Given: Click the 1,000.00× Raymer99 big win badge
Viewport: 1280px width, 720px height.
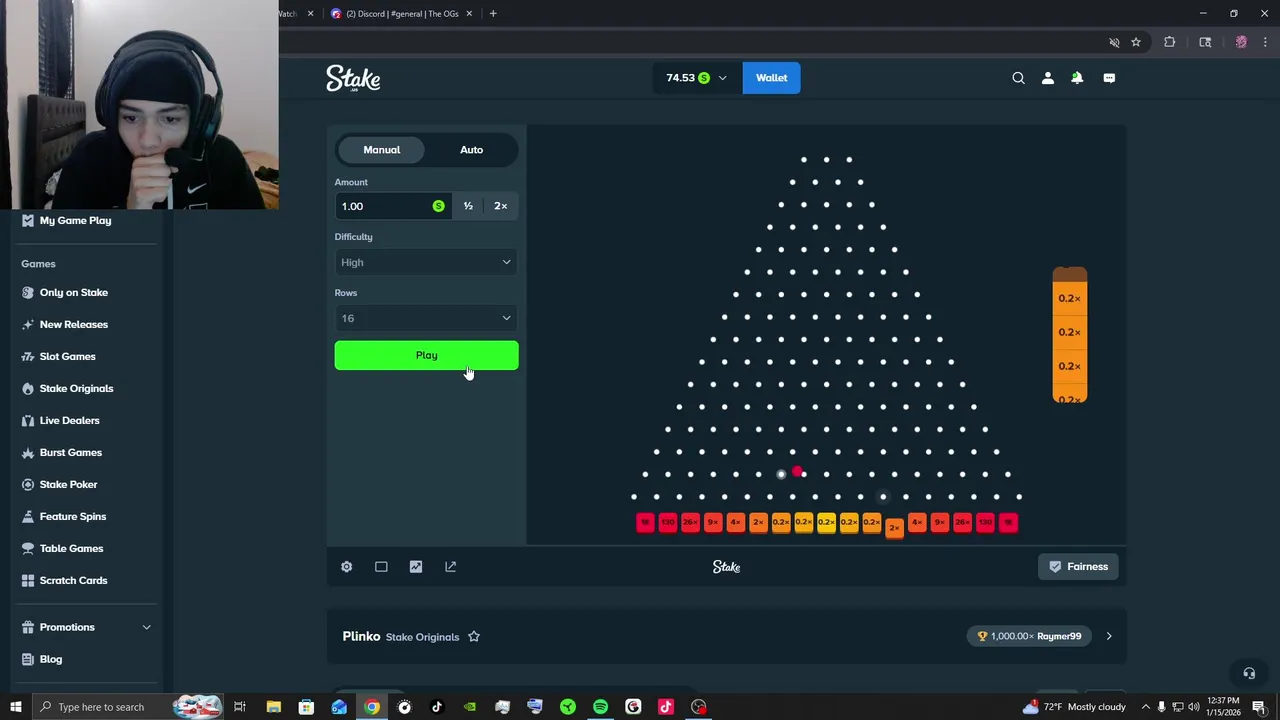Looking at the screenshot, I should (1029, 636).
